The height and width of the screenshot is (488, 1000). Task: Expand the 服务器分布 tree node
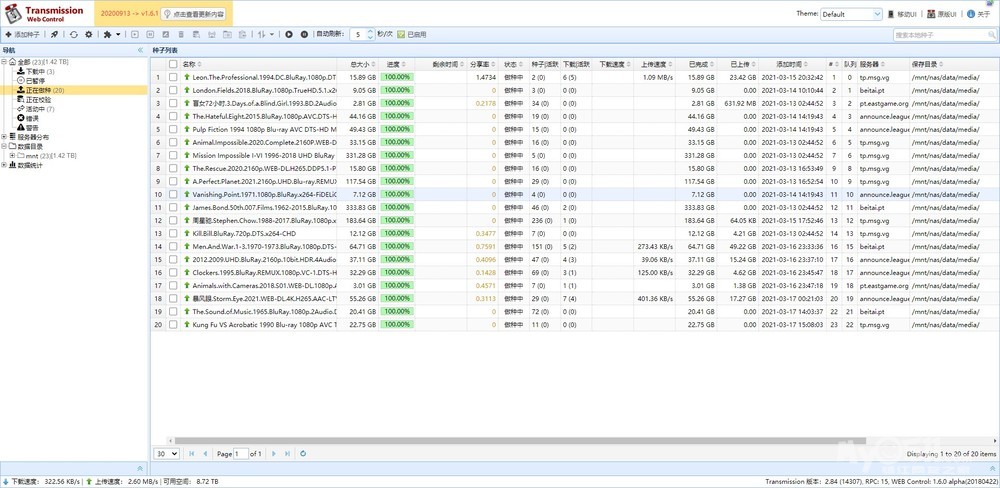(x=4, y=137)
